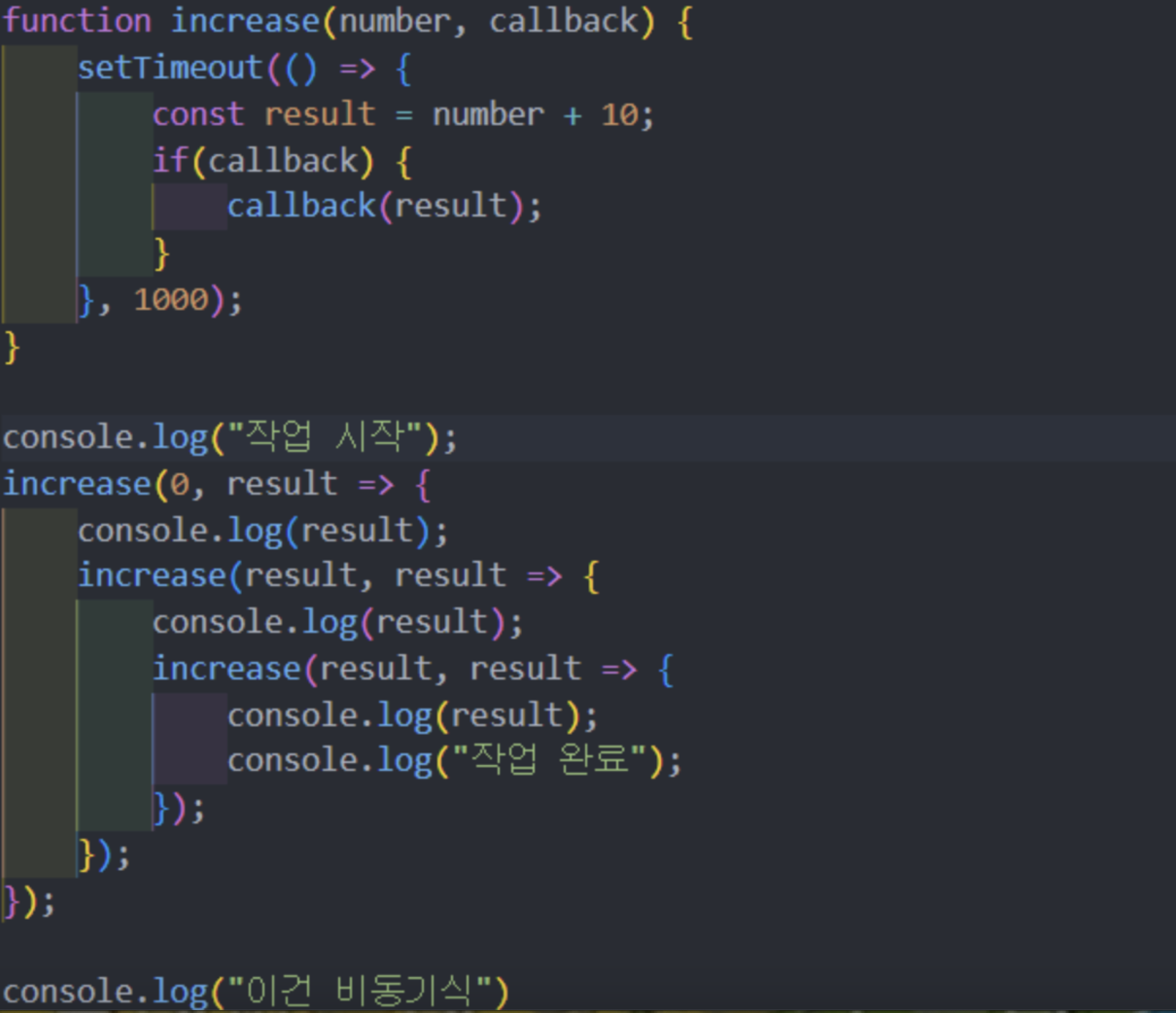Viewport: 1176px width, 1013px height.
Task: Click the 'if' keyword
Action: 170,160
